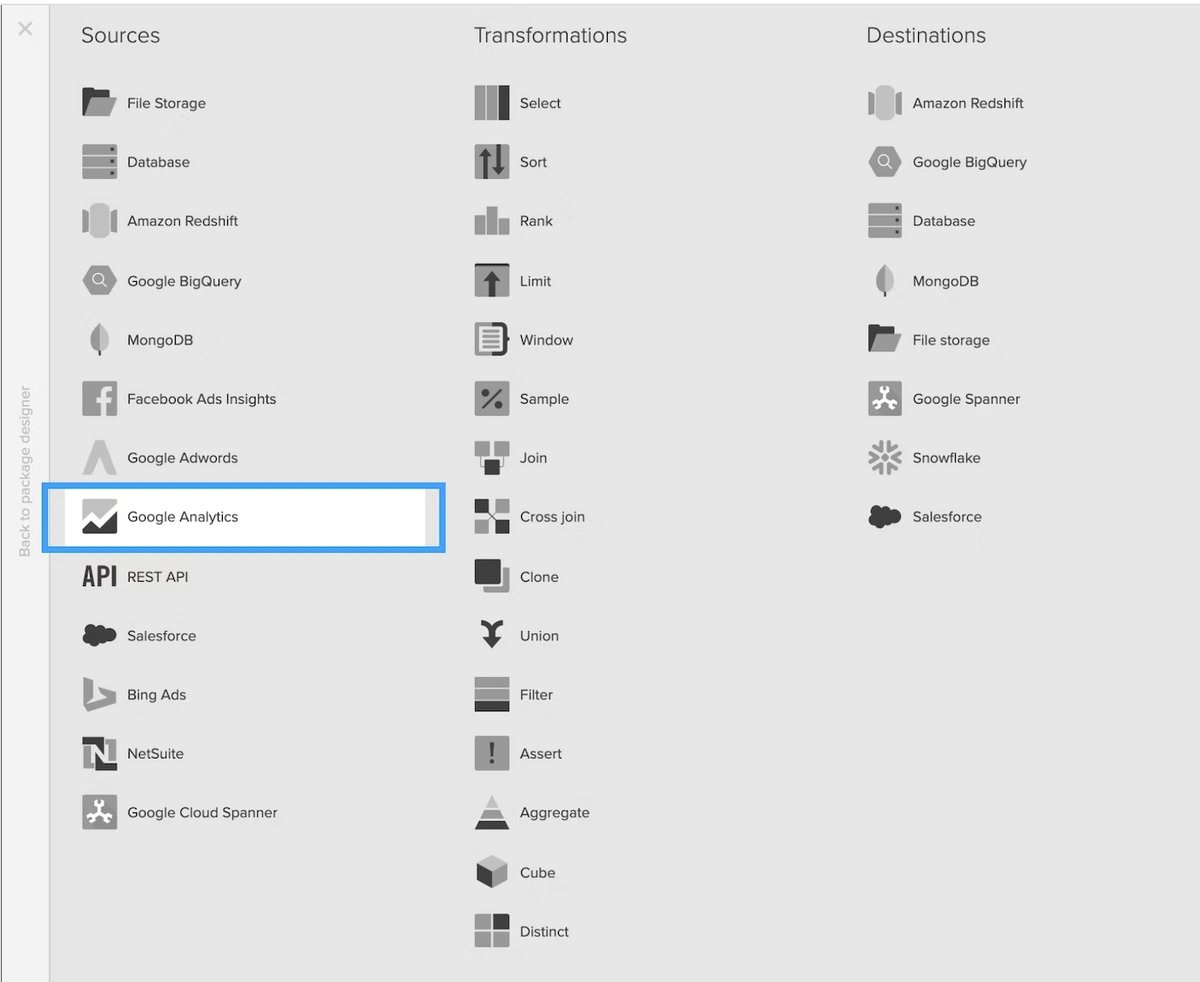Choose Google Spanner destination icon

click(x=885, y=399)
